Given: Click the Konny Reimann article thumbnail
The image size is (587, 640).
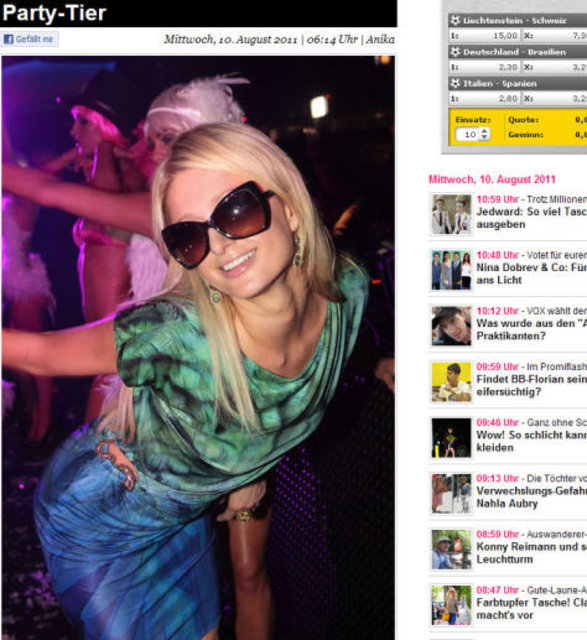Looking at the screenshot, I should click(x=451, y=549).
